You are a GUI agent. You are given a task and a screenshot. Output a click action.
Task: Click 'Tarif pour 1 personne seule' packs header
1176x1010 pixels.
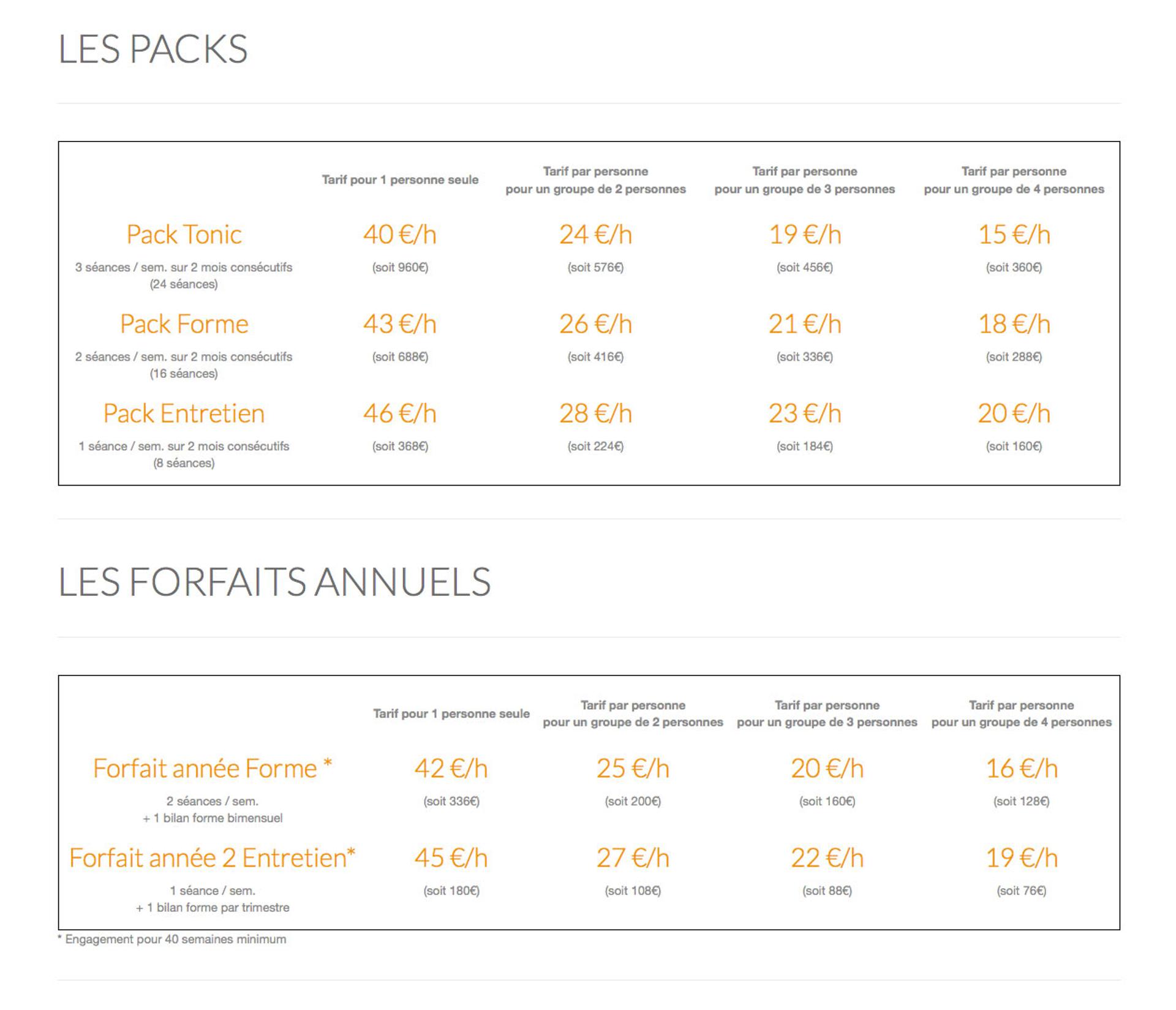click(x=400, y=180)
